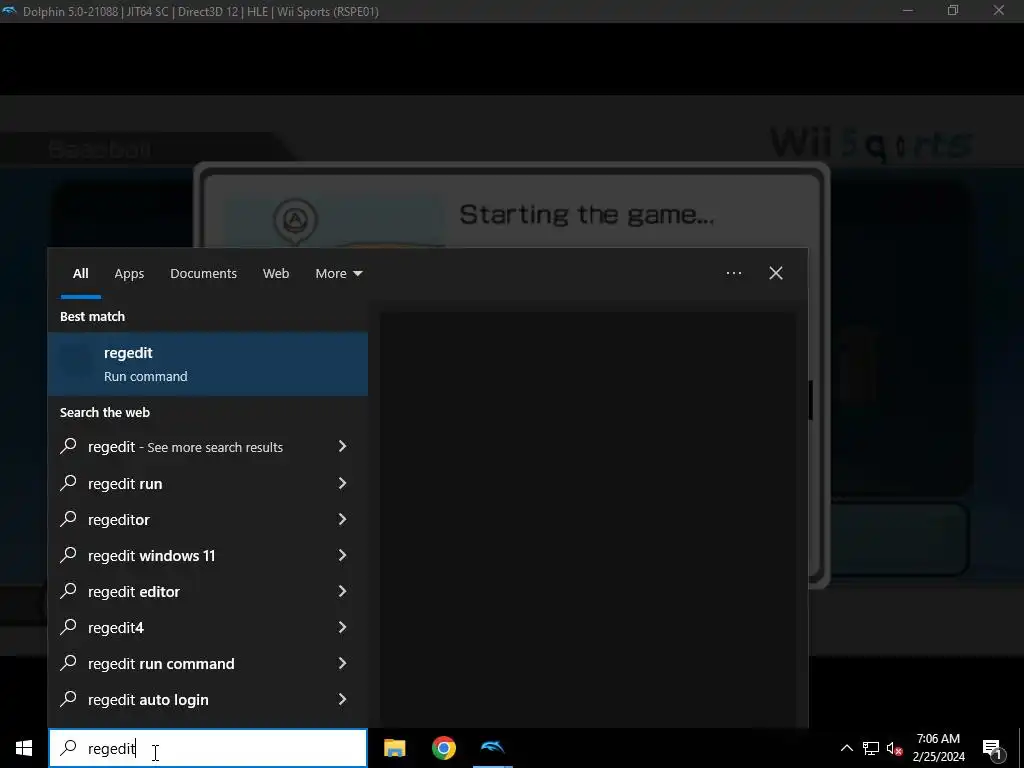
Task: Close the search panel with X
Action: point(776,273)
